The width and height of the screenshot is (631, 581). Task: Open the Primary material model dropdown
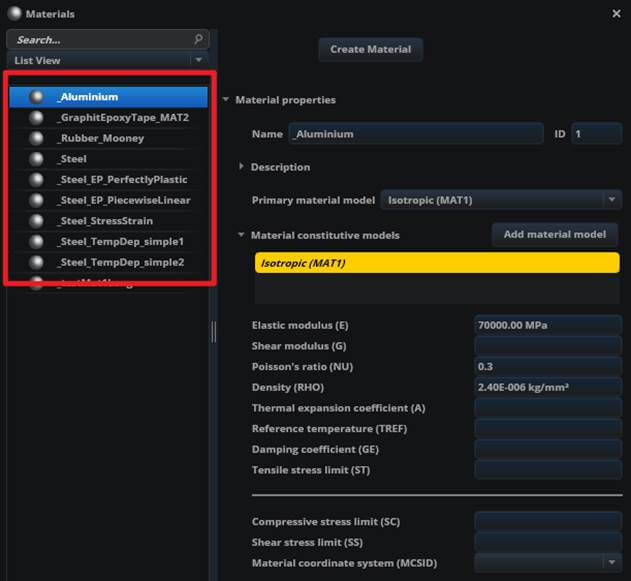point(612,200)
